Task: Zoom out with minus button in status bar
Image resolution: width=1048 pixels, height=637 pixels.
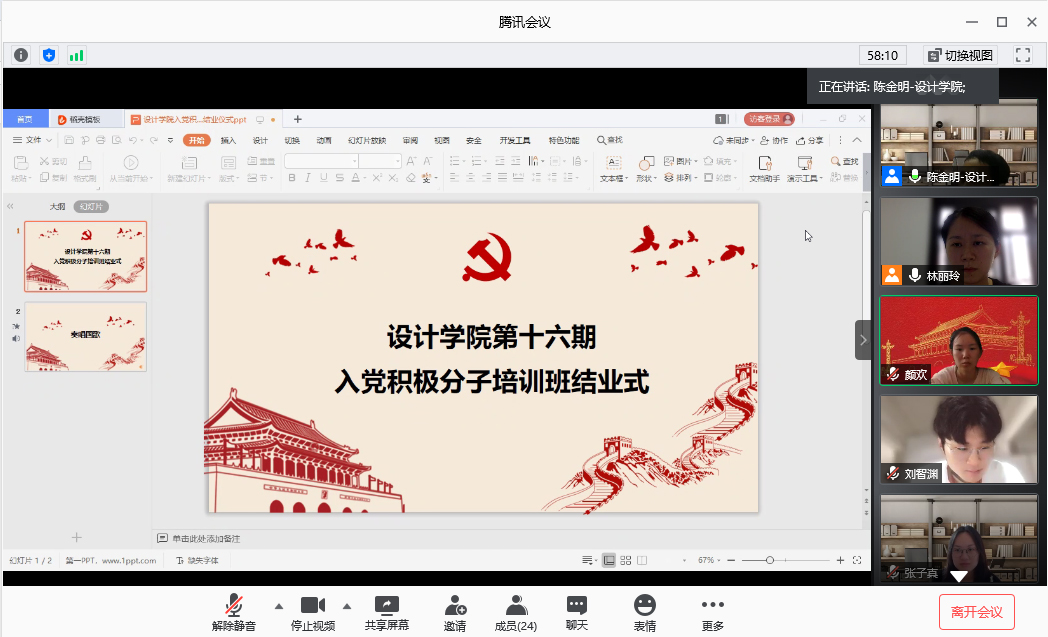Action: [731, 560]
